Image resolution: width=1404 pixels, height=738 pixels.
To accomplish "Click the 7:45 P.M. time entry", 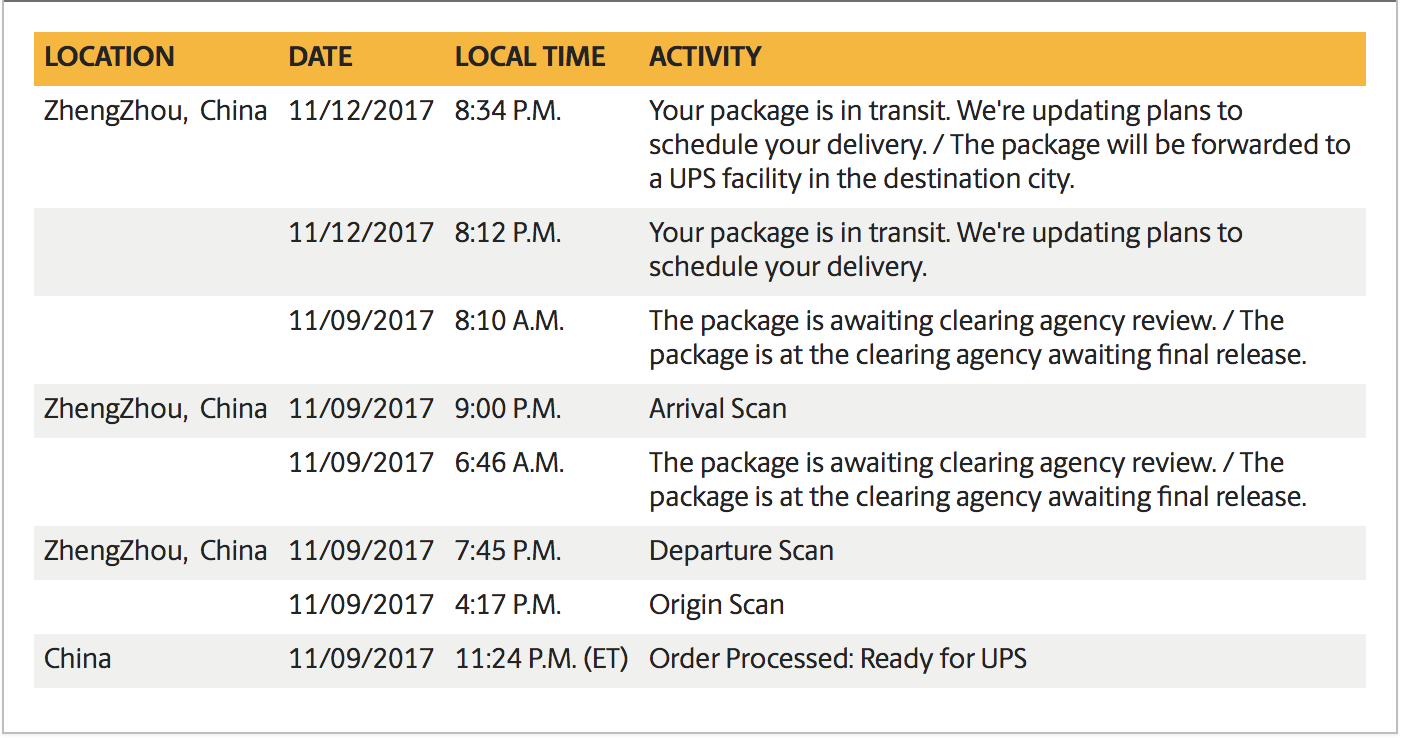I will pos(508,551).
